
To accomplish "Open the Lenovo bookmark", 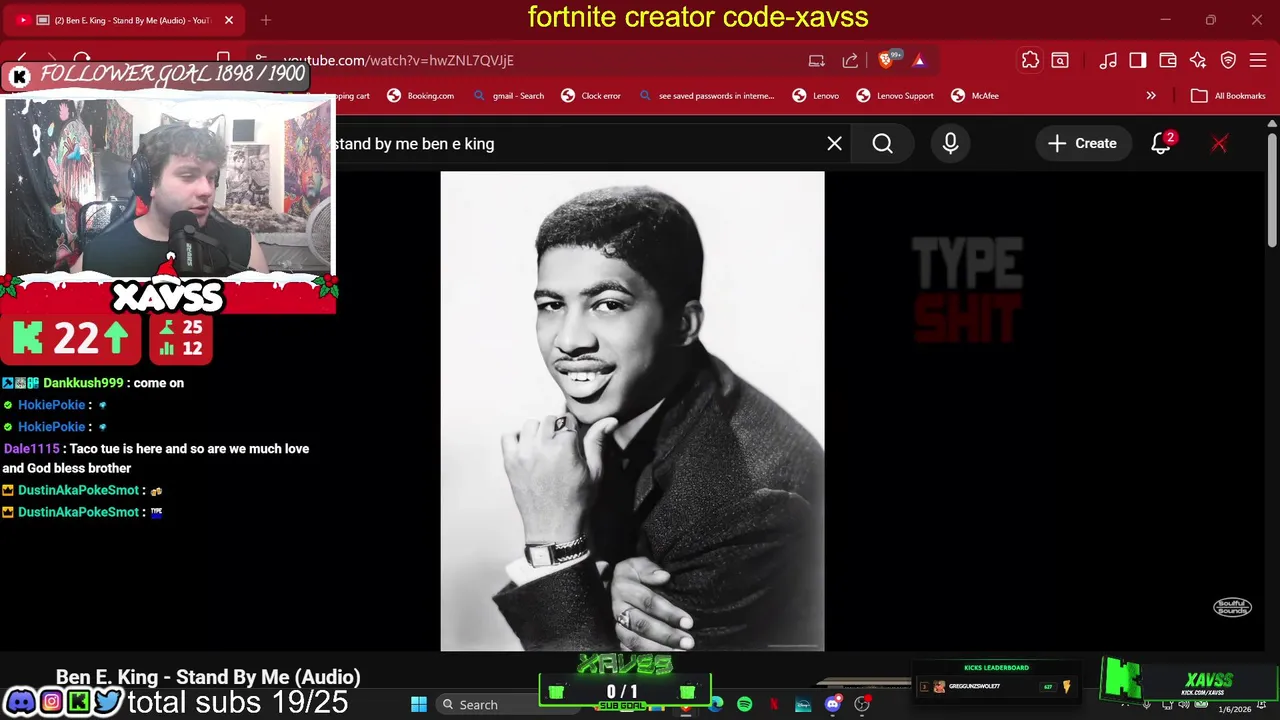I will coord(816,96).
